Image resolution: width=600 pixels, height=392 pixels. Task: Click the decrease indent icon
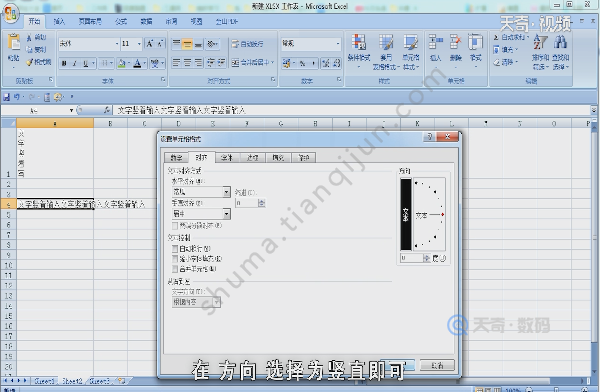click(210, 62)
